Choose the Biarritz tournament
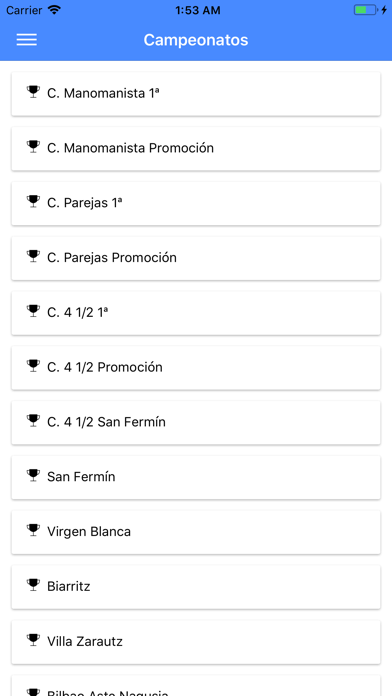The image size is (392, 696). 196,587
